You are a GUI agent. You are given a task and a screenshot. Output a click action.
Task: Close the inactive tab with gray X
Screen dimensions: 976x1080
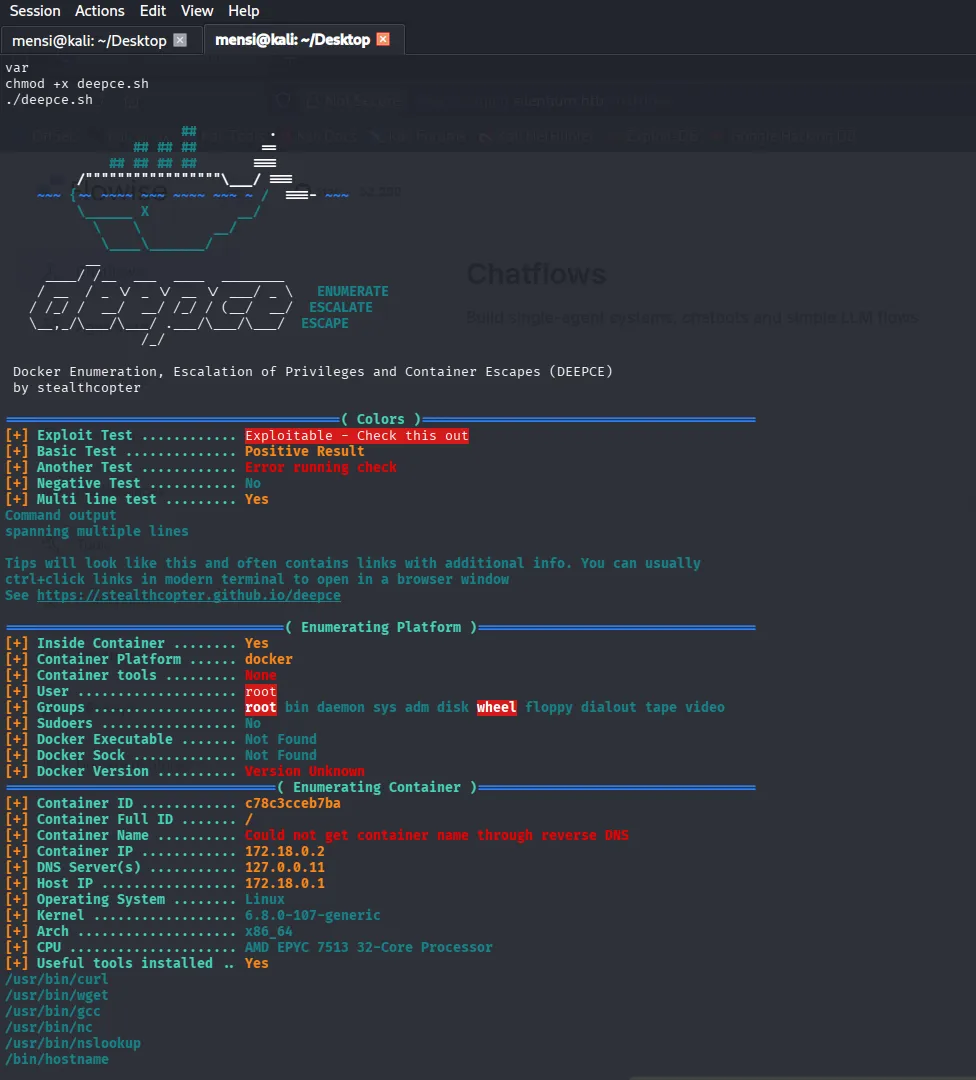tap(180, 40)
